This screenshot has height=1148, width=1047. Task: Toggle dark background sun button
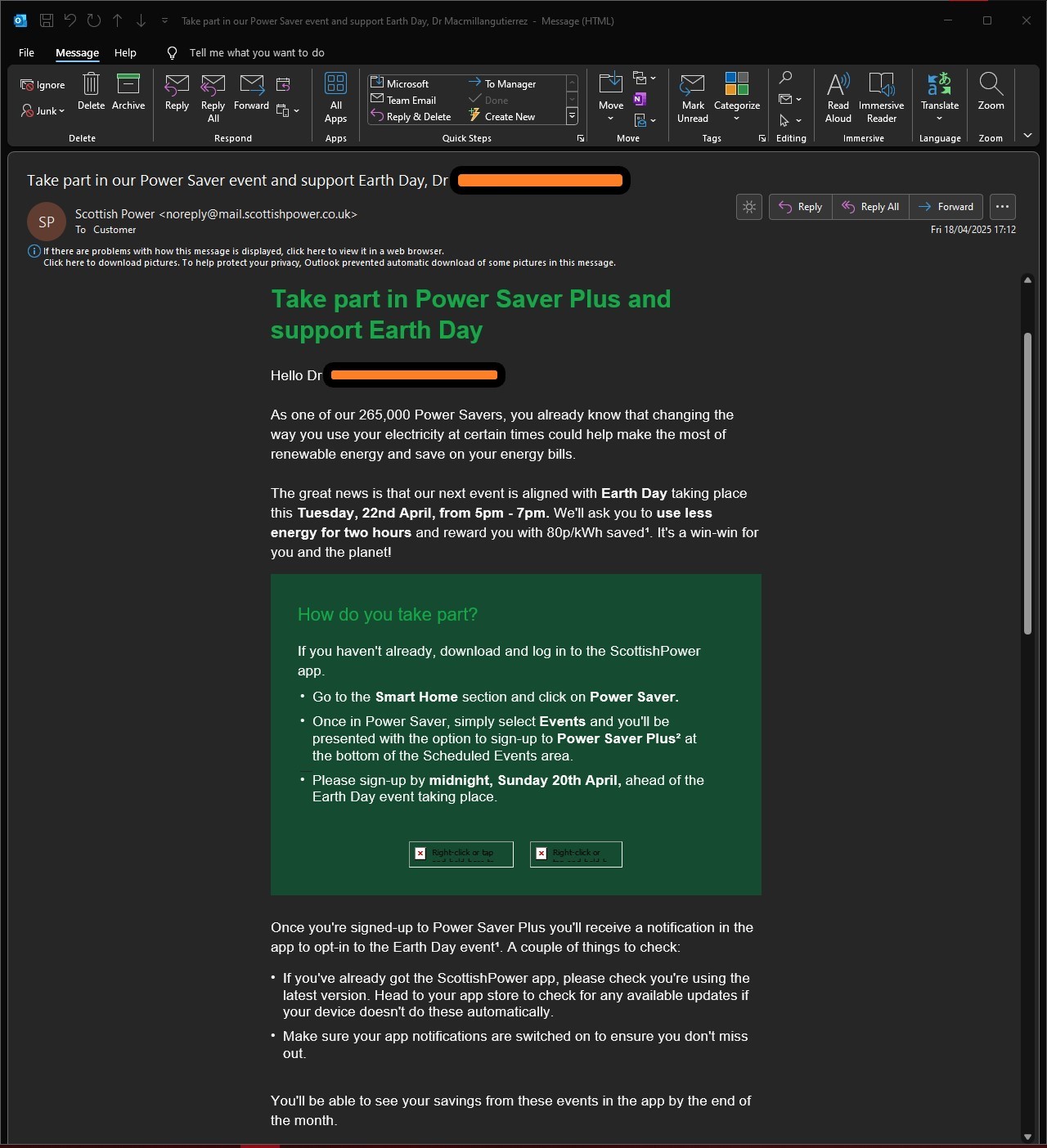(749, 207)
